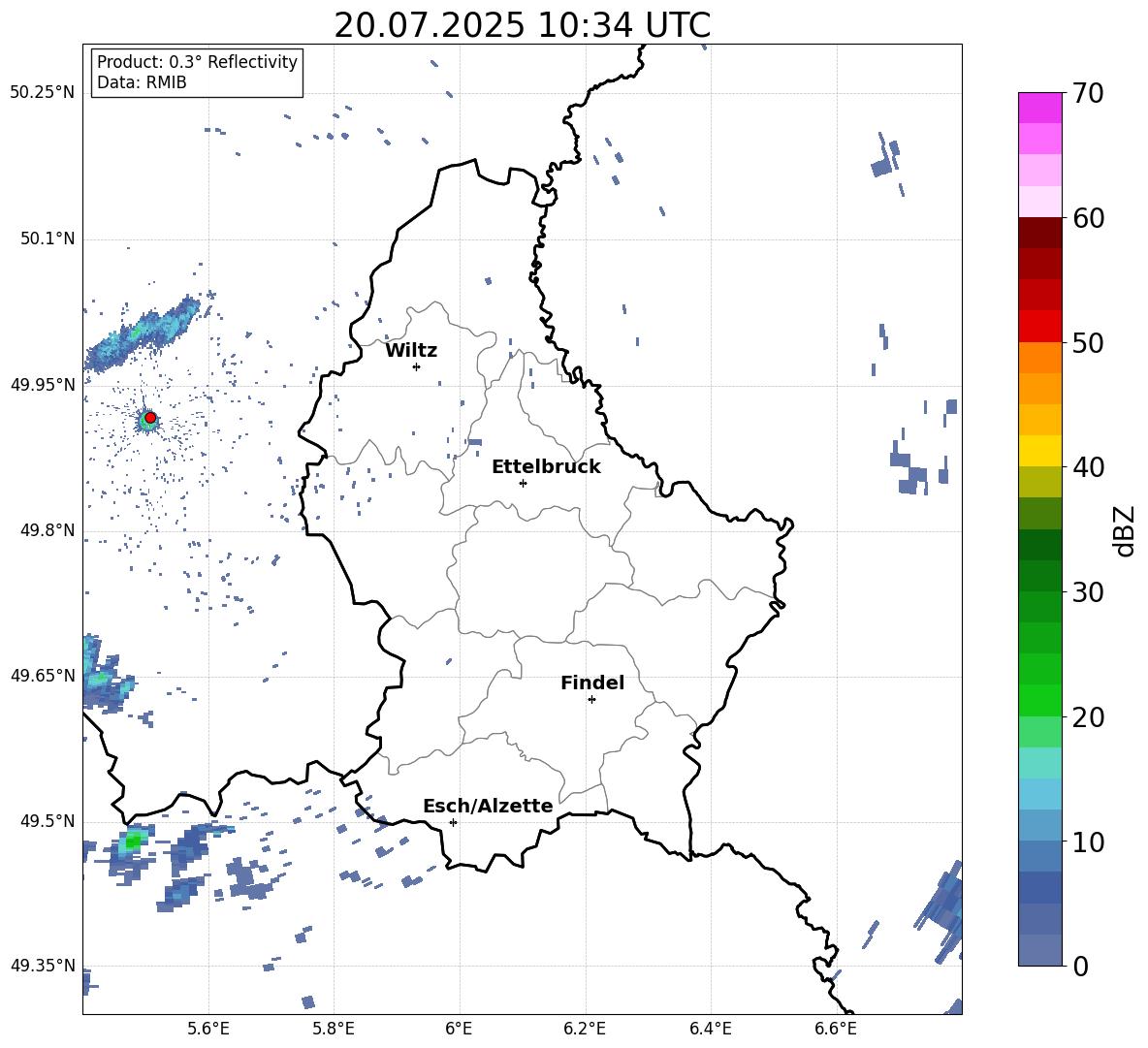Click the red radar location dot
This screenshot has width=1148, height=1048.
150,418
